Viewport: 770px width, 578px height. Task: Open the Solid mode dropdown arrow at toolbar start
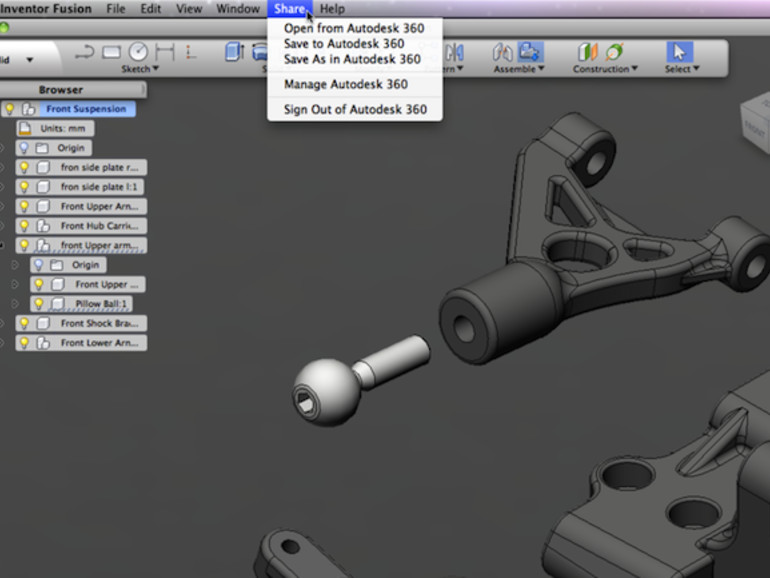(29, 60)
